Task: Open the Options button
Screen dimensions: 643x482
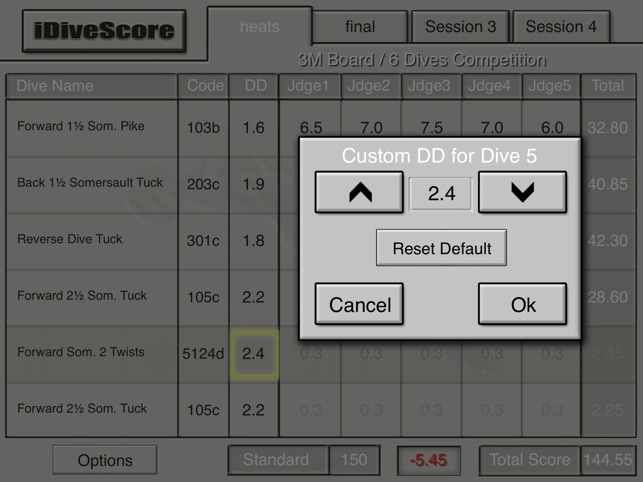Action: [105, 460]
